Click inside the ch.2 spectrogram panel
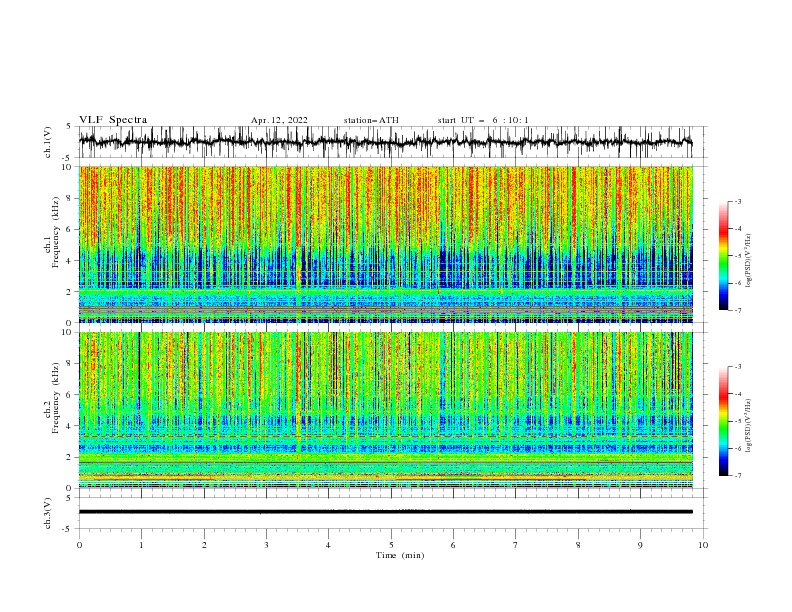792x612 pixels. pyautogui.click(x=386, y=410)
